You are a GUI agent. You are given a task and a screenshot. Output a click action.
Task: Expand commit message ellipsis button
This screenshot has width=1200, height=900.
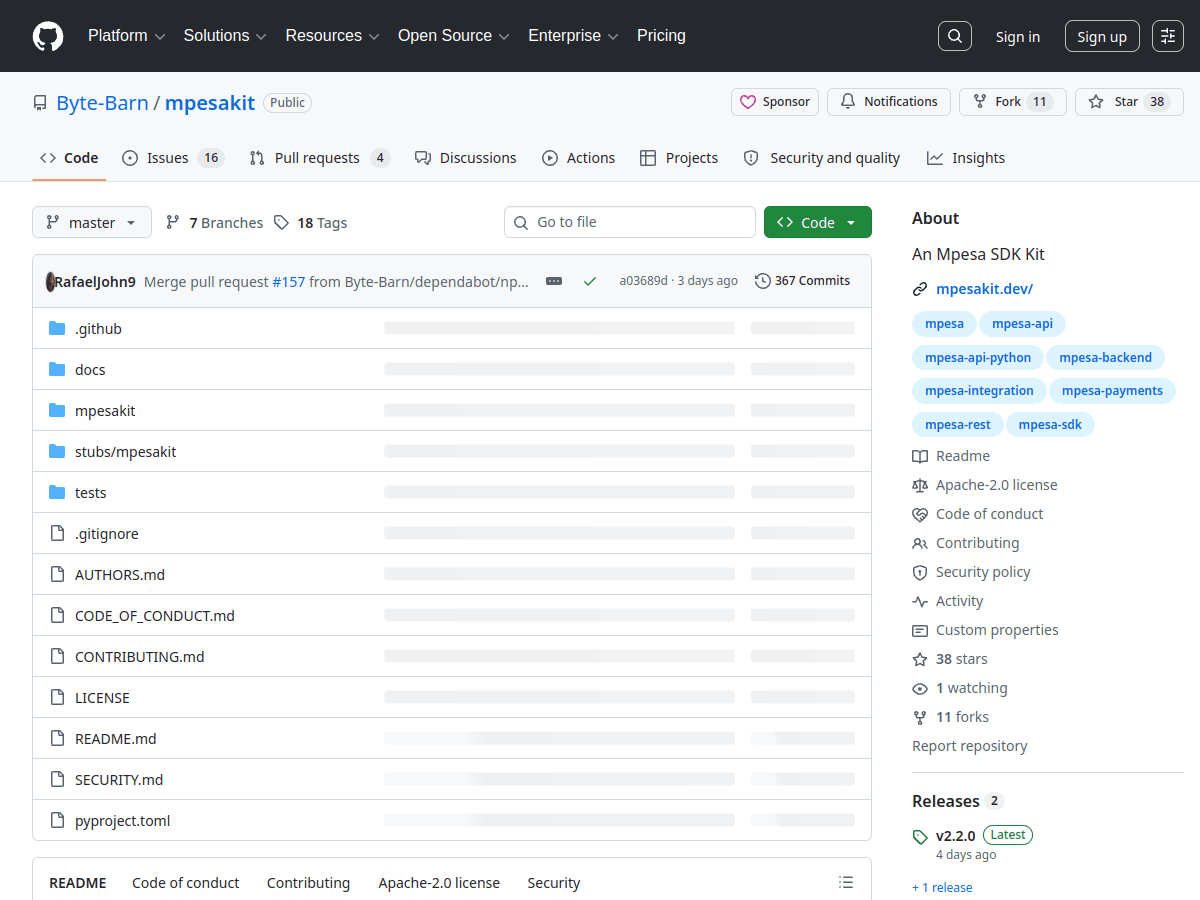tap(554, 281)
